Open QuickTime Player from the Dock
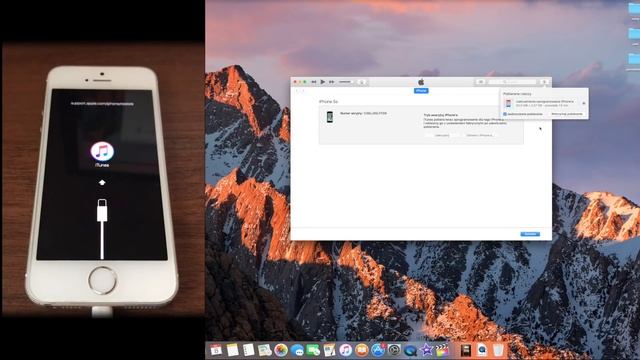 pos(410,350)
